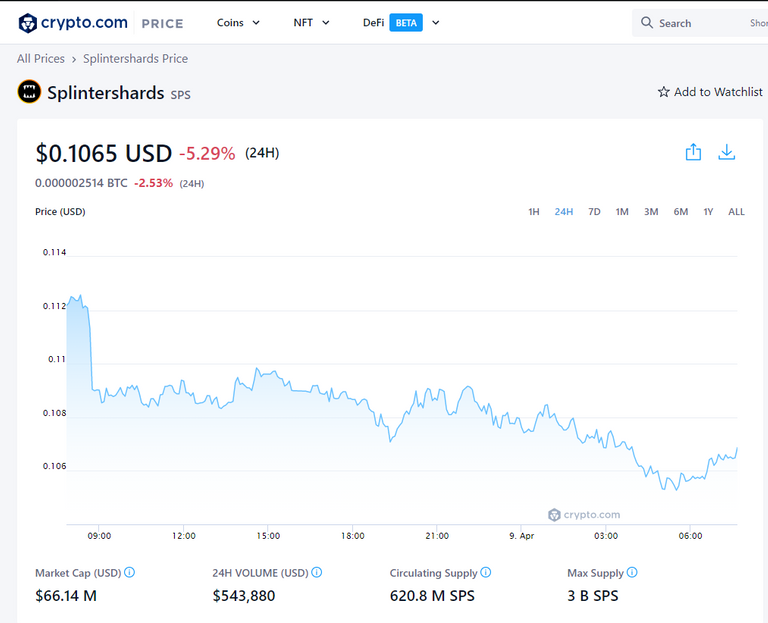
Task: Click the -2.53% BTC change
Action: (153, 183)
